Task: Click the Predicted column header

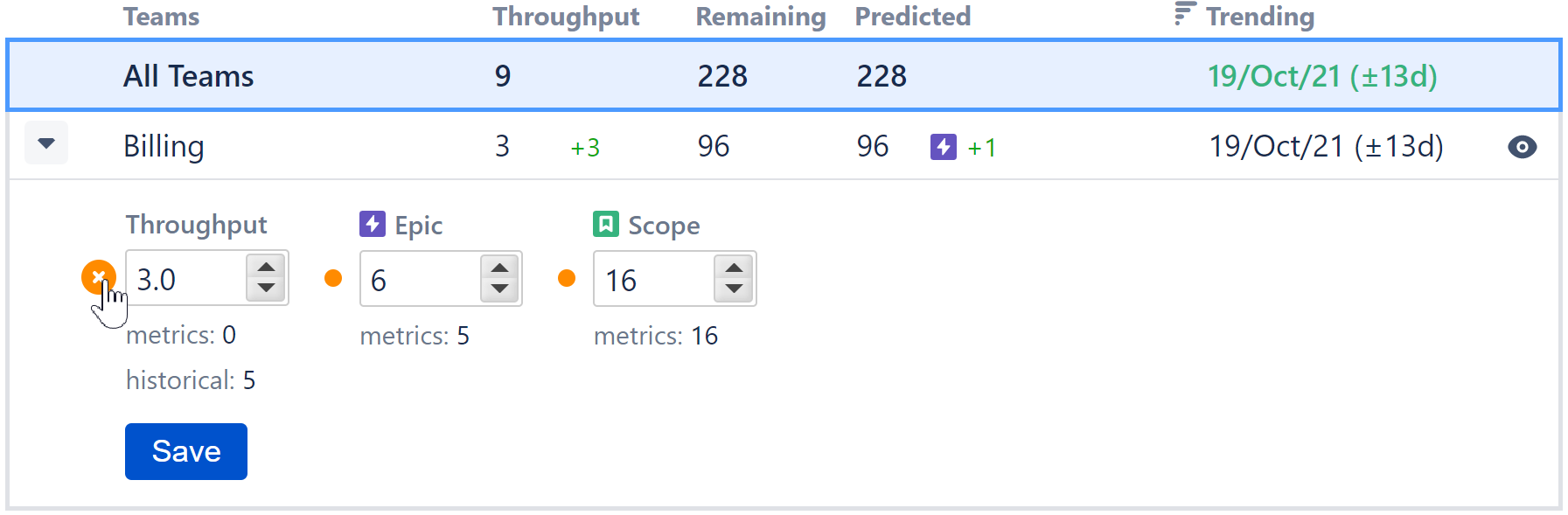Action: pyautogui.click(x=913, y=16)
